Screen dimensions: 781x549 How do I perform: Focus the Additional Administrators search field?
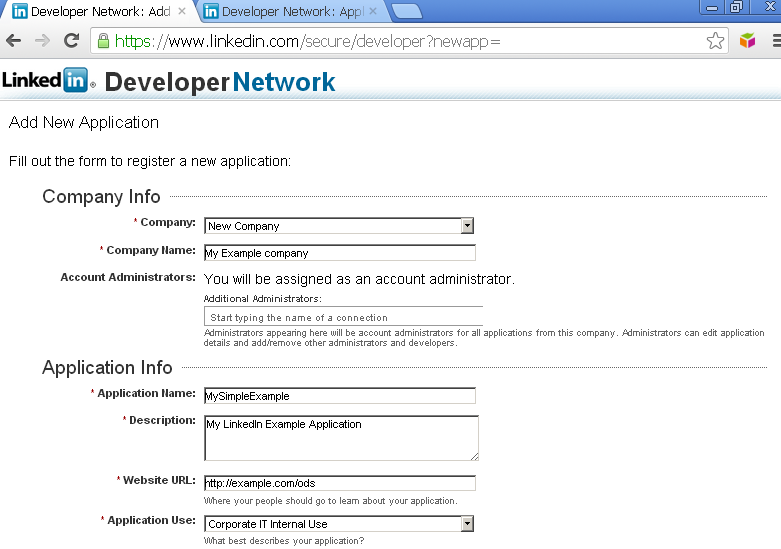(x=343, y=317)
